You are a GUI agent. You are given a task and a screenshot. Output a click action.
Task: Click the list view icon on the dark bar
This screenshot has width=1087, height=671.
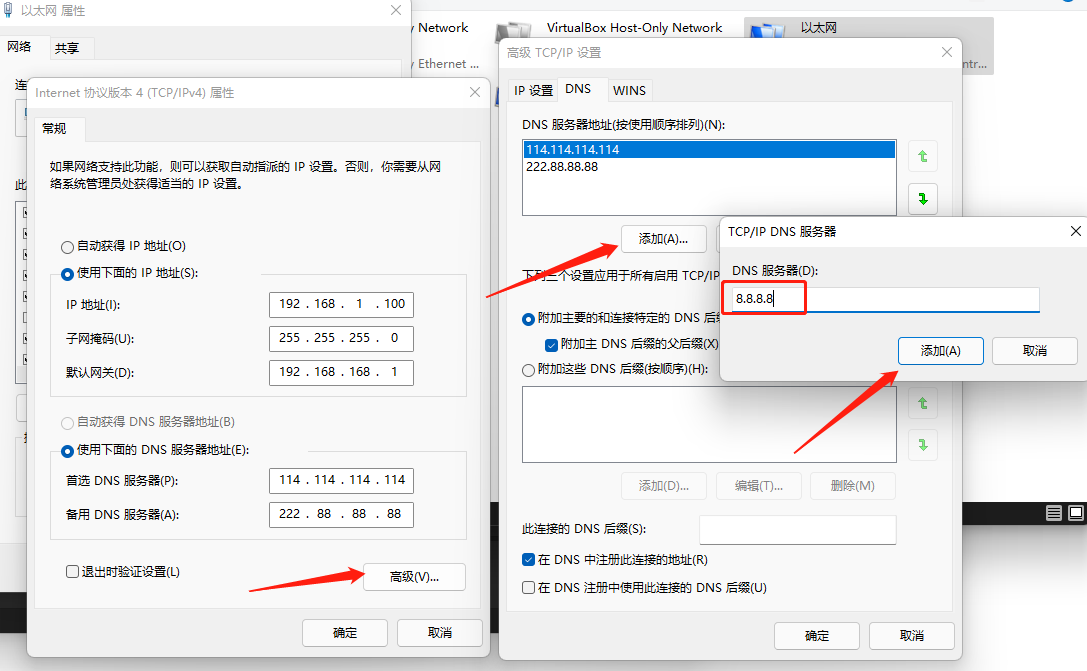[x=1053, y=512]
